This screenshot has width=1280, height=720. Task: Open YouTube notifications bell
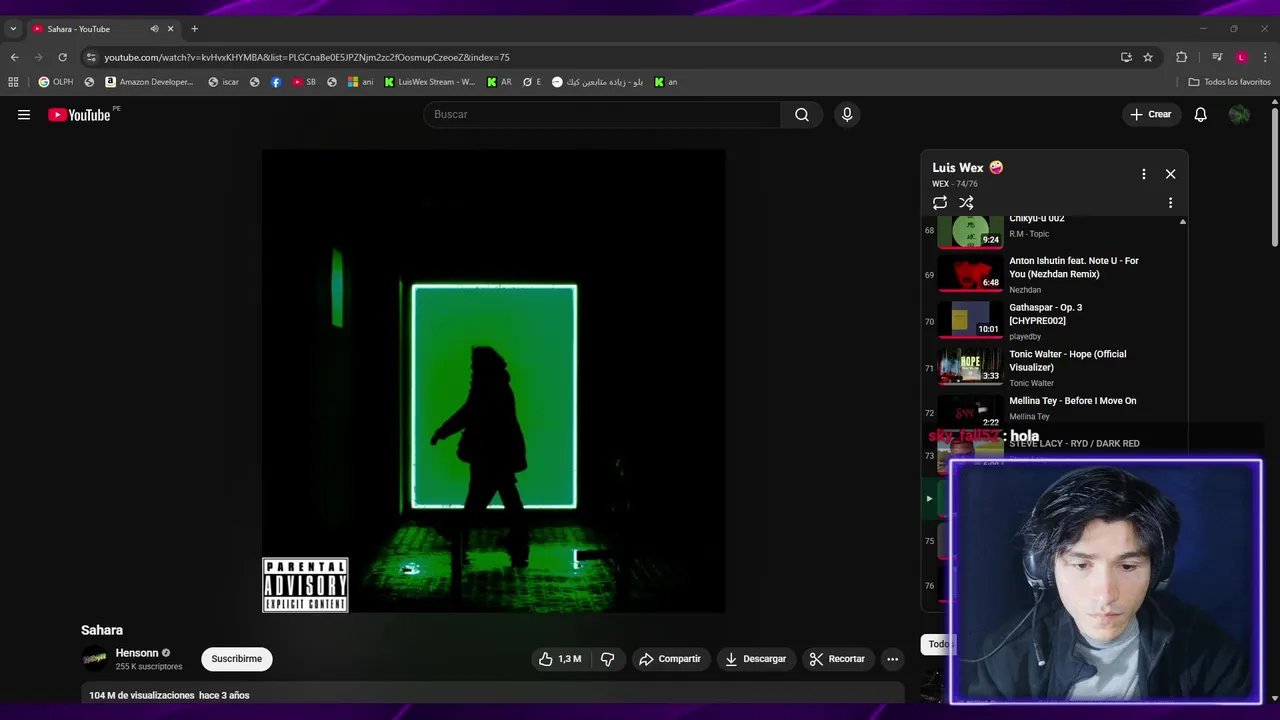1201,115
